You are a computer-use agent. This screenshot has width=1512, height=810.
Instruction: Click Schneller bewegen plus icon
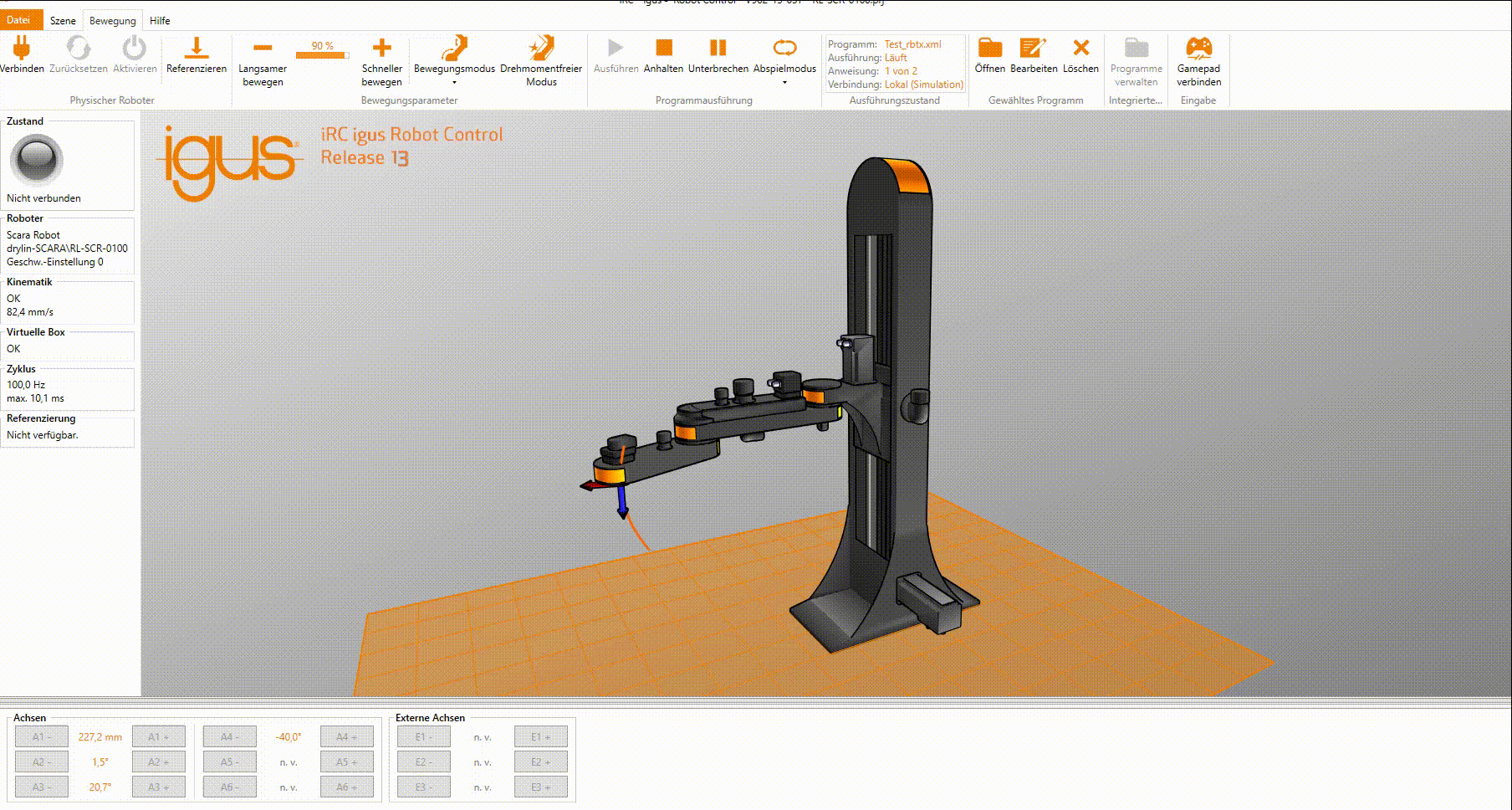(381, 49)
